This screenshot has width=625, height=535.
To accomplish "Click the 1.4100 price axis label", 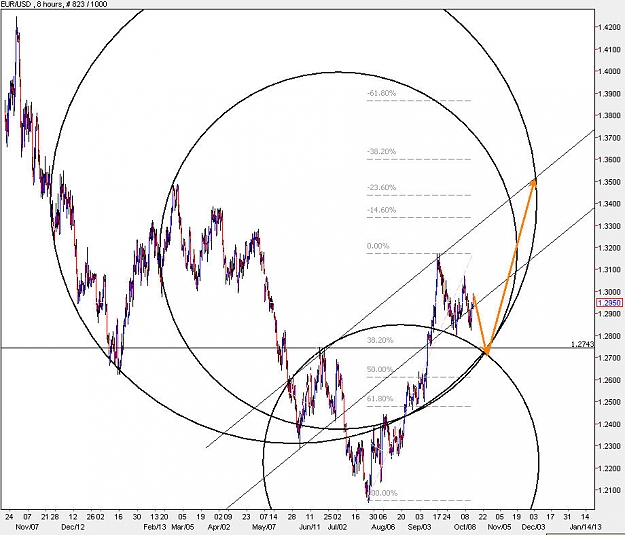I will coord(609,49).
